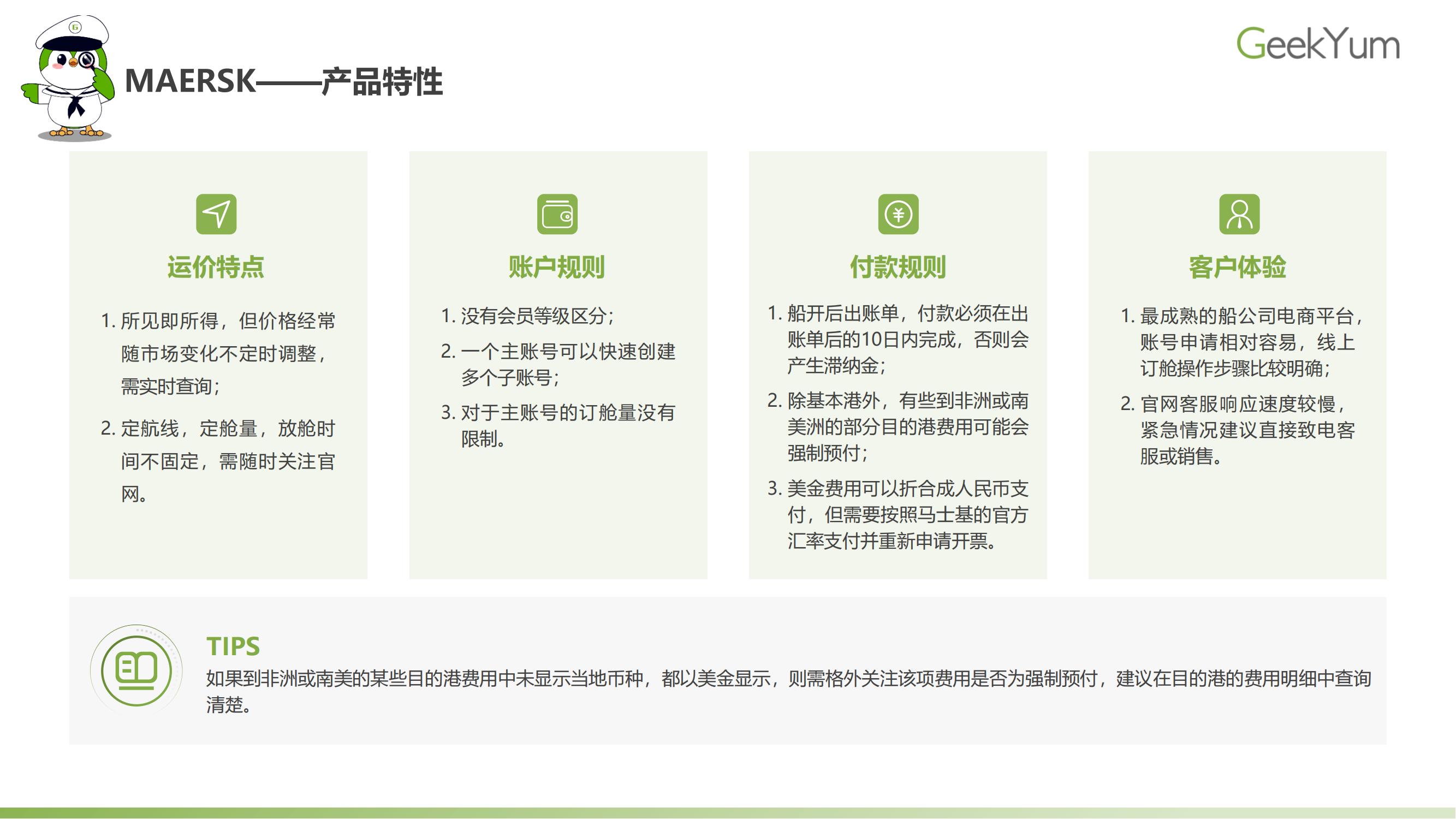Click the paper-plane navigation icon
This screenshot has height=819, width=1456.
point(216,214)
